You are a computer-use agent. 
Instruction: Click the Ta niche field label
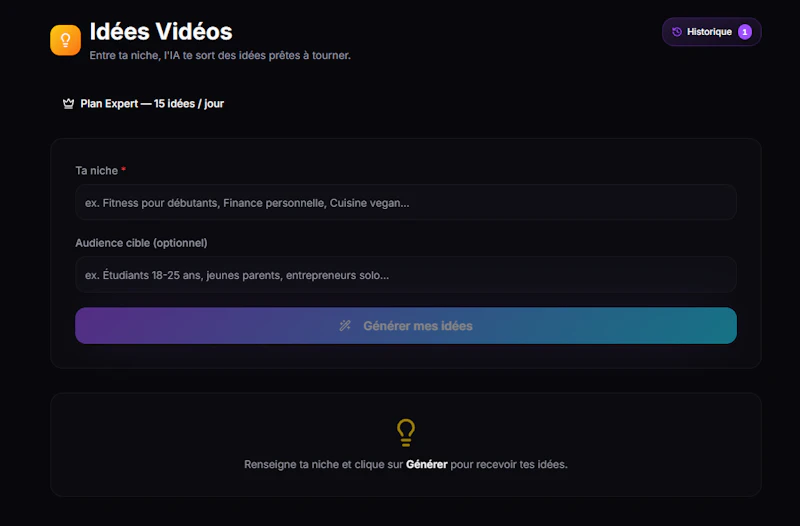pyautogui.click(x=101, y=171)
